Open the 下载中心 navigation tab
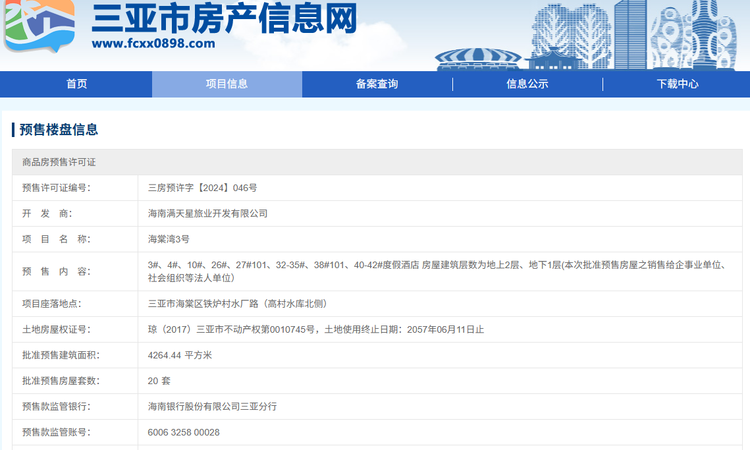This screenshot has width=750, height=450. click(677, 84)
